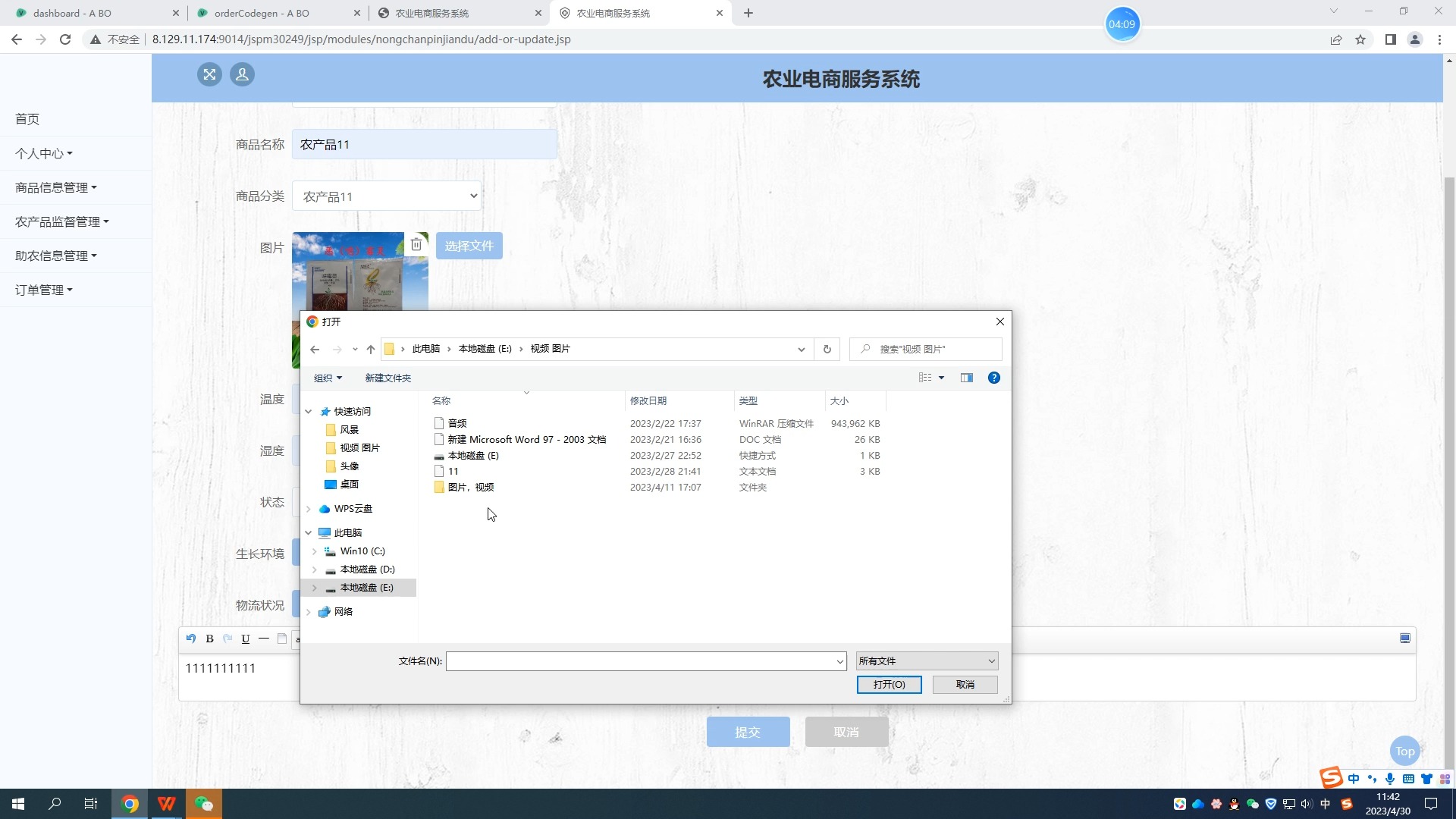Reload the browser page
Image resolution: width=1456 pixels, height=819 pixels.
65,39
